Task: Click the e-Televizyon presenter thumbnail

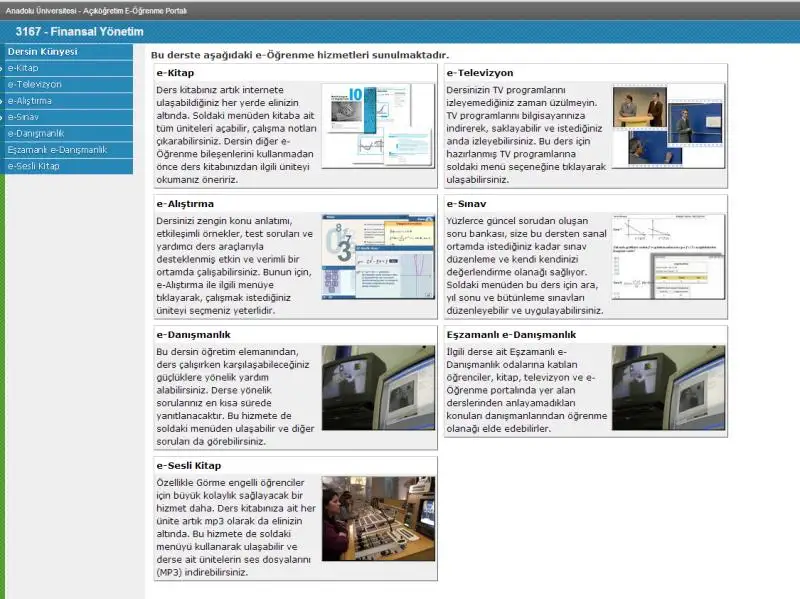Action: pyautogui.click(x=668, y=125)
